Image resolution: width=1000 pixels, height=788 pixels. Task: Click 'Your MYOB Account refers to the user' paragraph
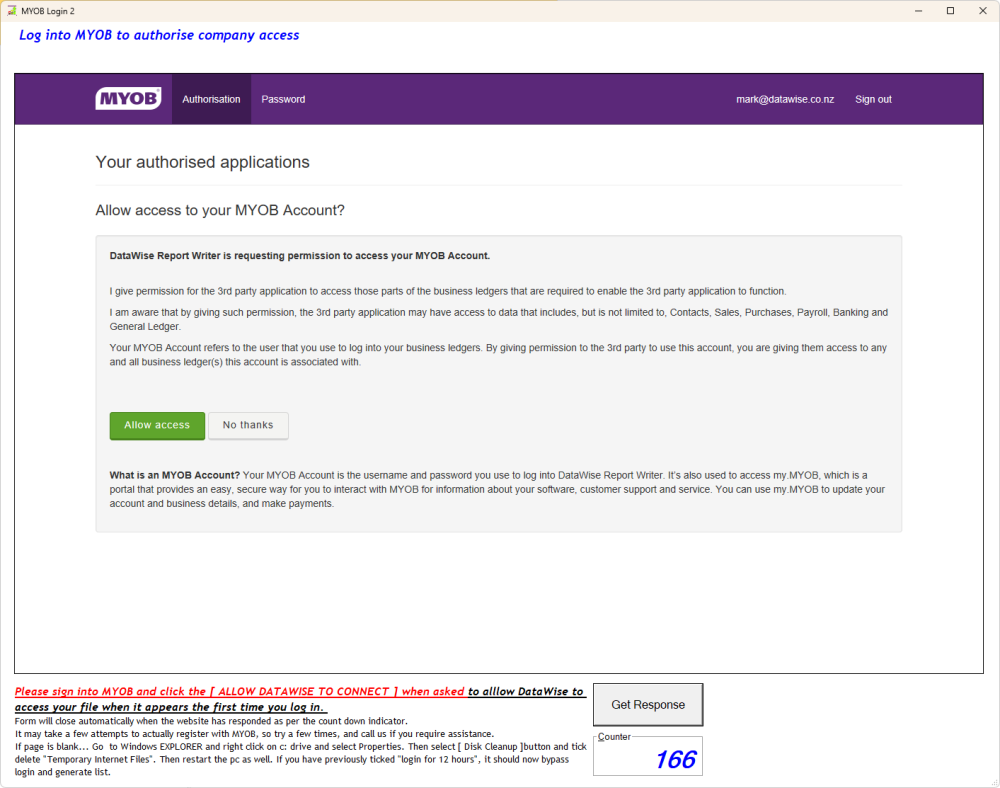[498, 355]
